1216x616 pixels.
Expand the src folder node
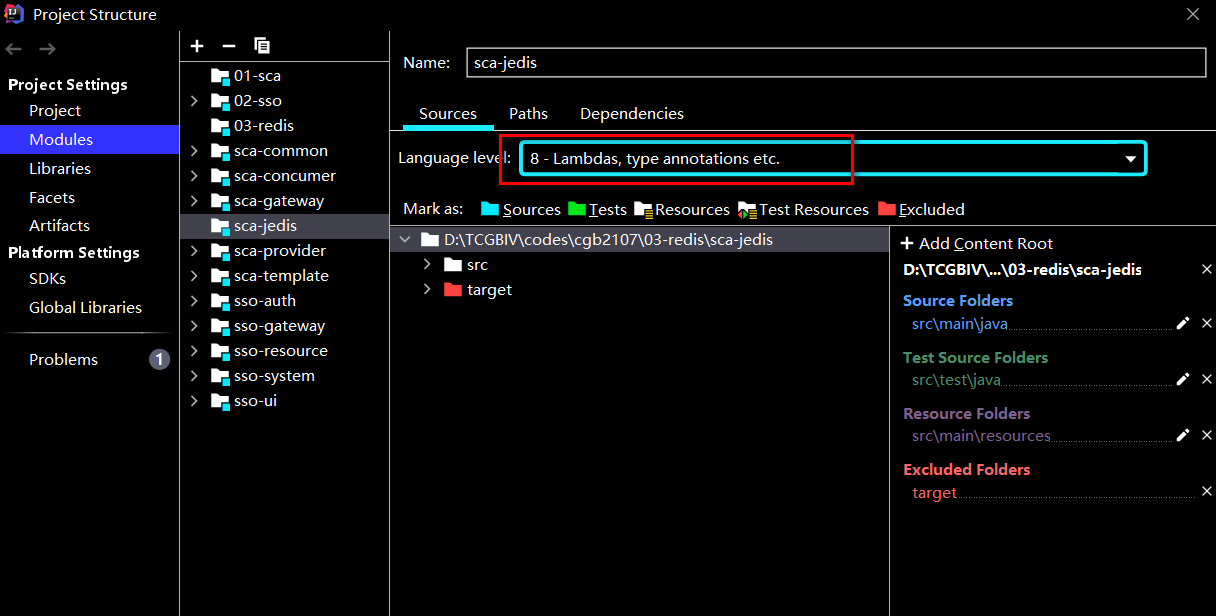click(x=427, y=264)
